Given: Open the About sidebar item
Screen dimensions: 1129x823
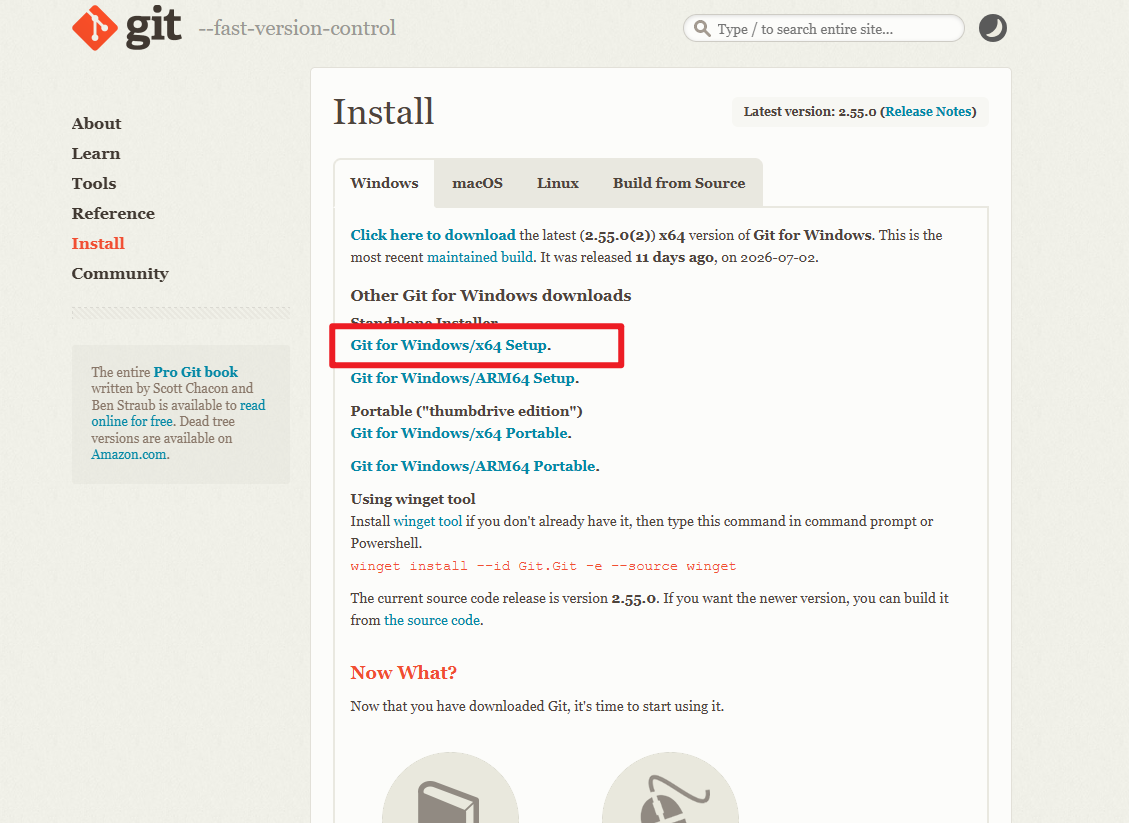Looking at the screenshot, I should [96, 124].
